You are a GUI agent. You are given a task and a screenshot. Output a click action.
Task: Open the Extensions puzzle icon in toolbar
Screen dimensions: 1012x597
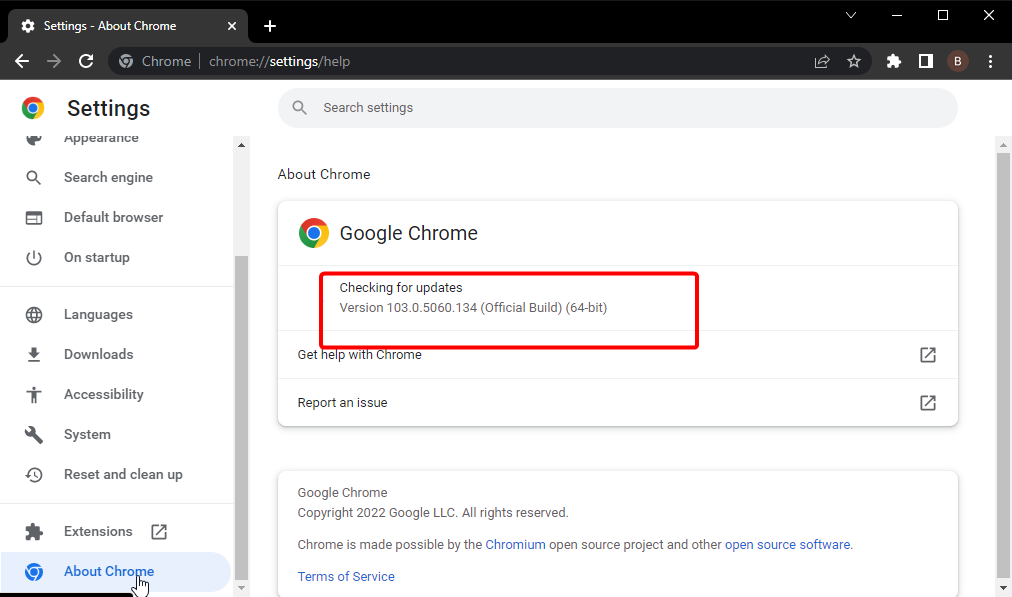[x=893, y=61]
